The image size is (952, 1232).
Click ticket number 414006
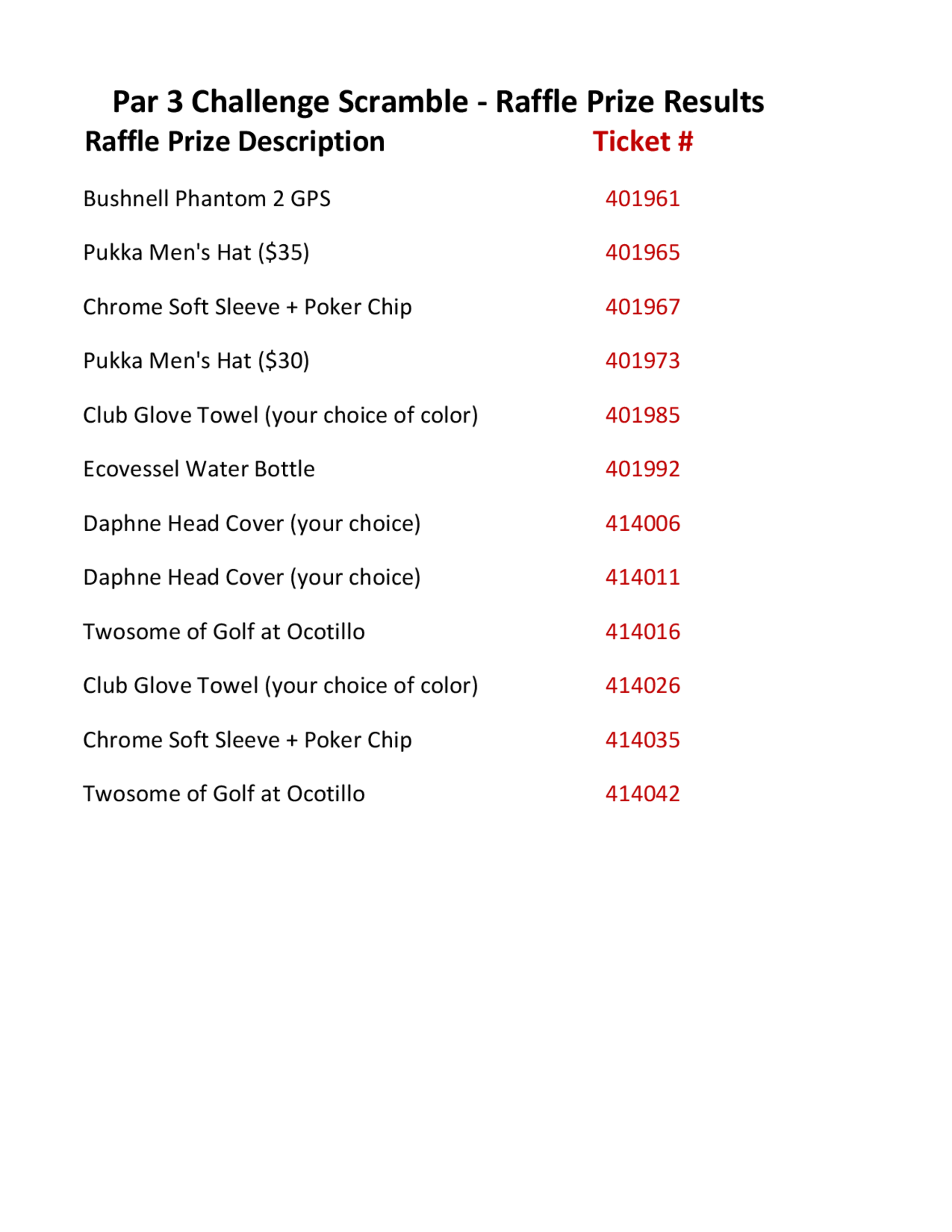(x=643, y=524)
